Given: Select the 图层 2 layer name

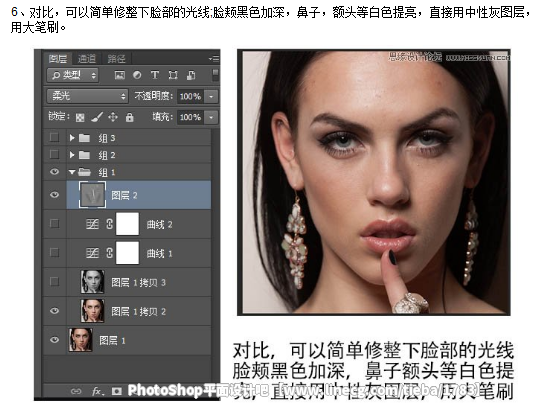Looking at the screenshot, I should tap(124, 195).
